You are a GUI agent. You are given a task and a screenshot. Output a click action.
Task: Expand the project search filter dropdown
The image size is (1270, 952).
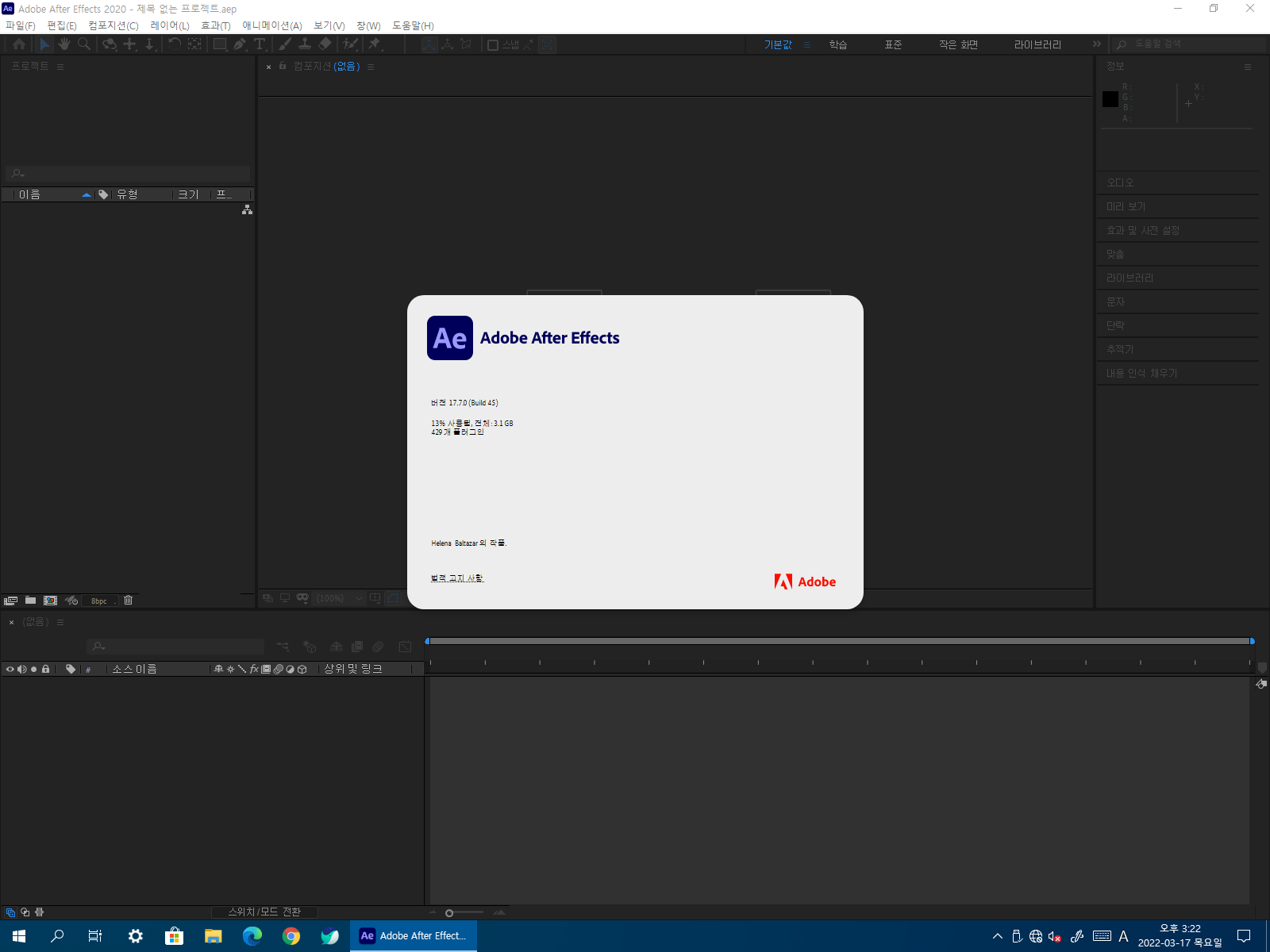[18, 174]
